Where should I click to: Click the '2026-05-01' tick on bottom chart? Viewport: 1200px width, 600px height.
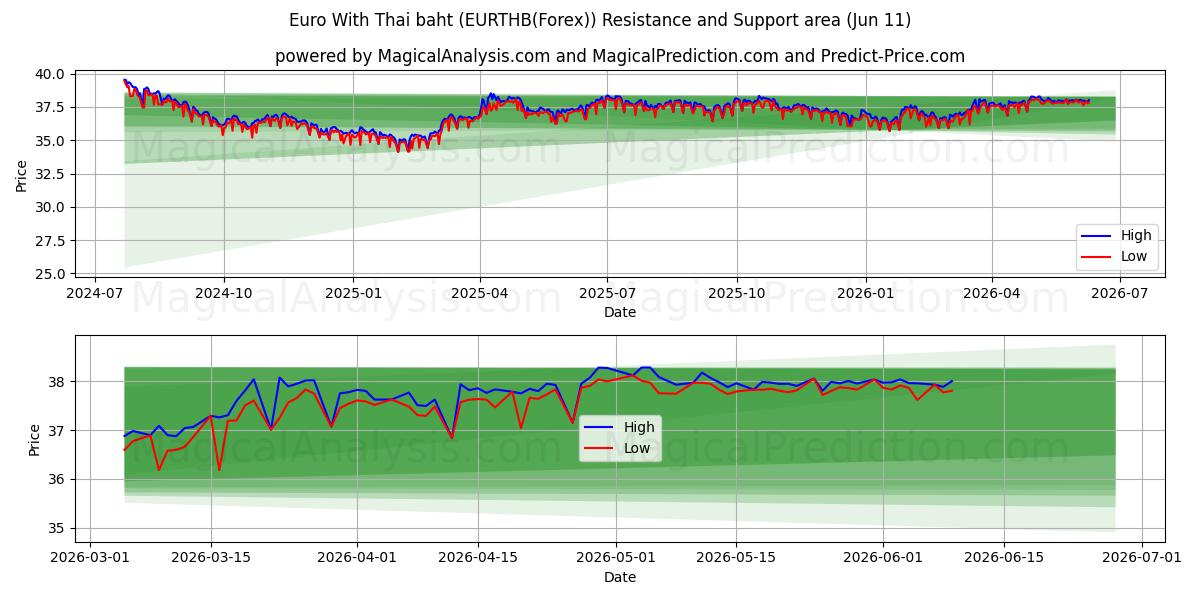click(x=614, y=558)
